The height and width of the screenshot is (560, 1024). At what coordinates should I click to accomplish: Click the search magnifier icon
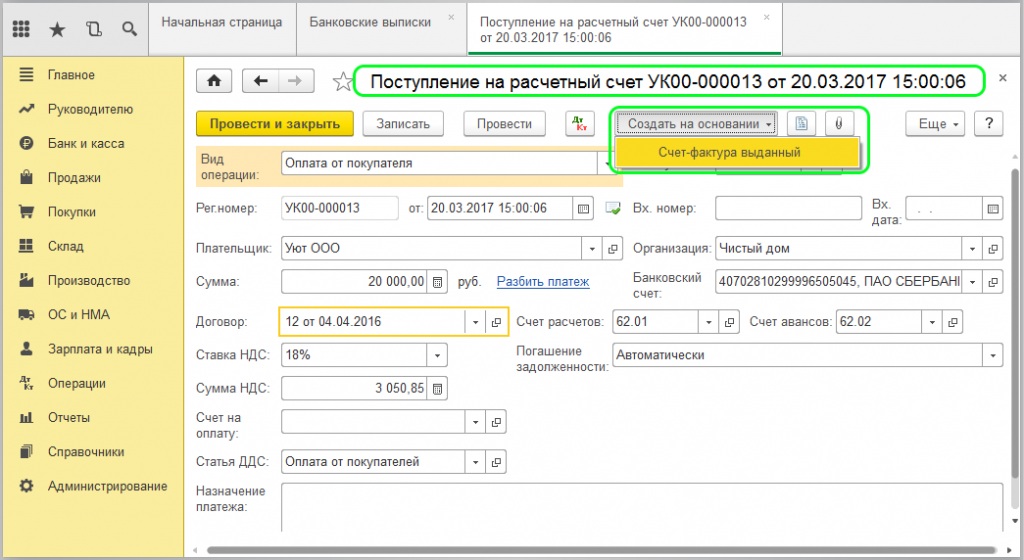129,29
